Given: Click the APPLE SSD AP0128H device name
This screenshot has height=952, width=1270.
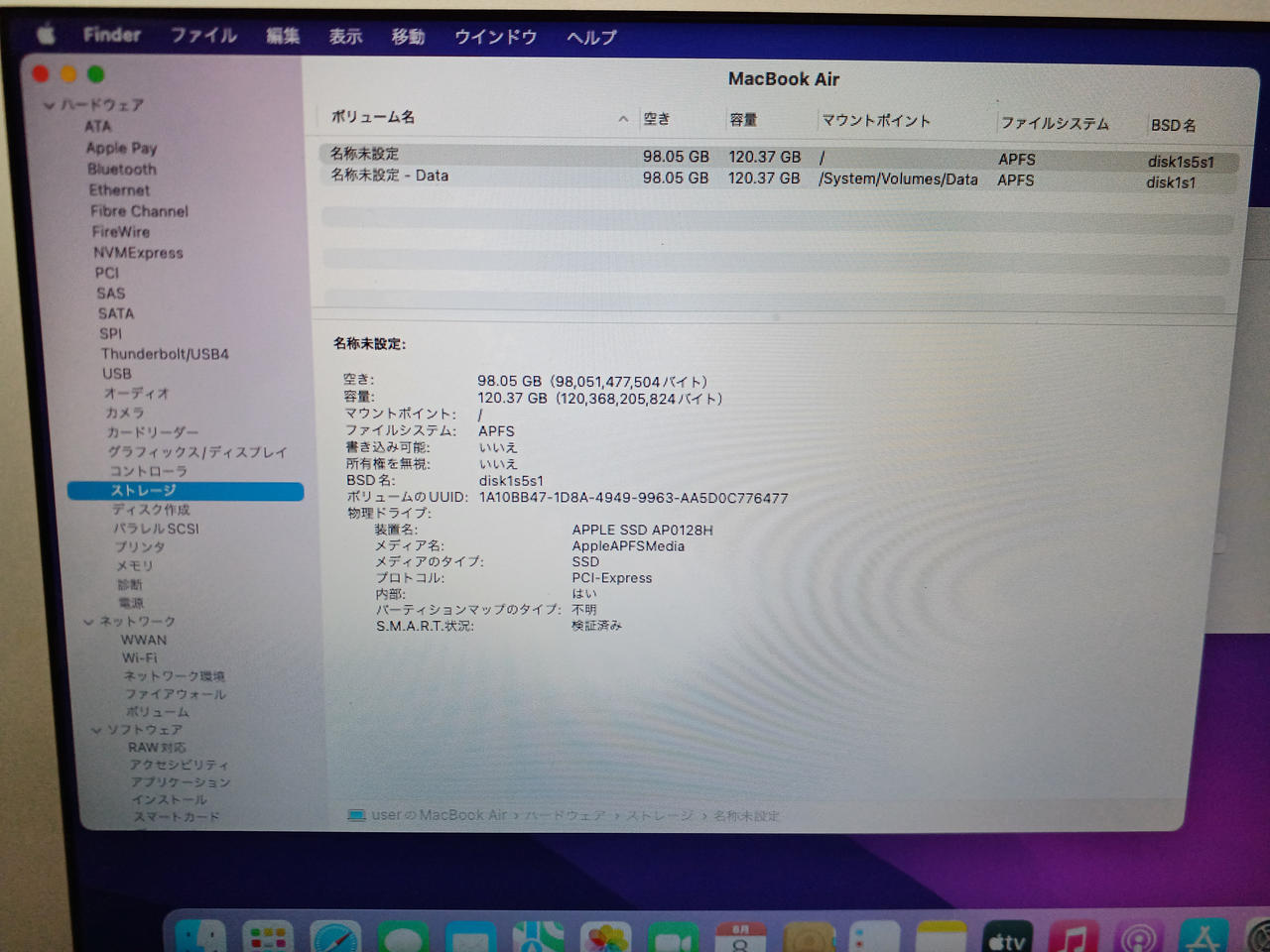Looking at the screenshot, I should pos(642,530).
